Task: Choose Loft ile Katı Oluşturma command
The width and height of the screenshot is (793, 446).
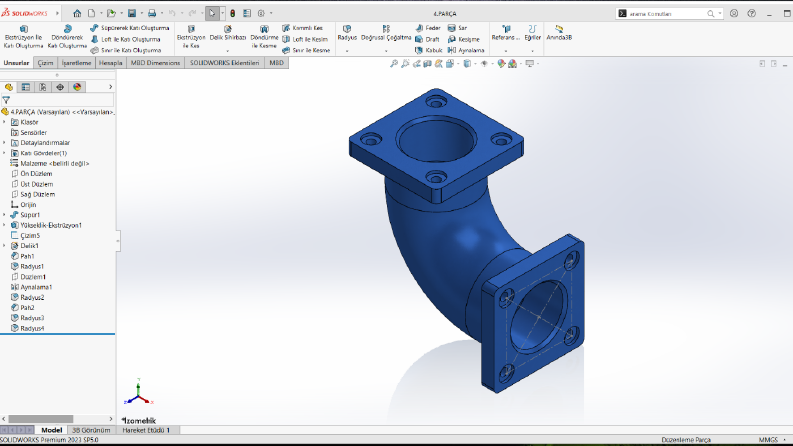Action: pyautogui.click(x=125, y=39)
